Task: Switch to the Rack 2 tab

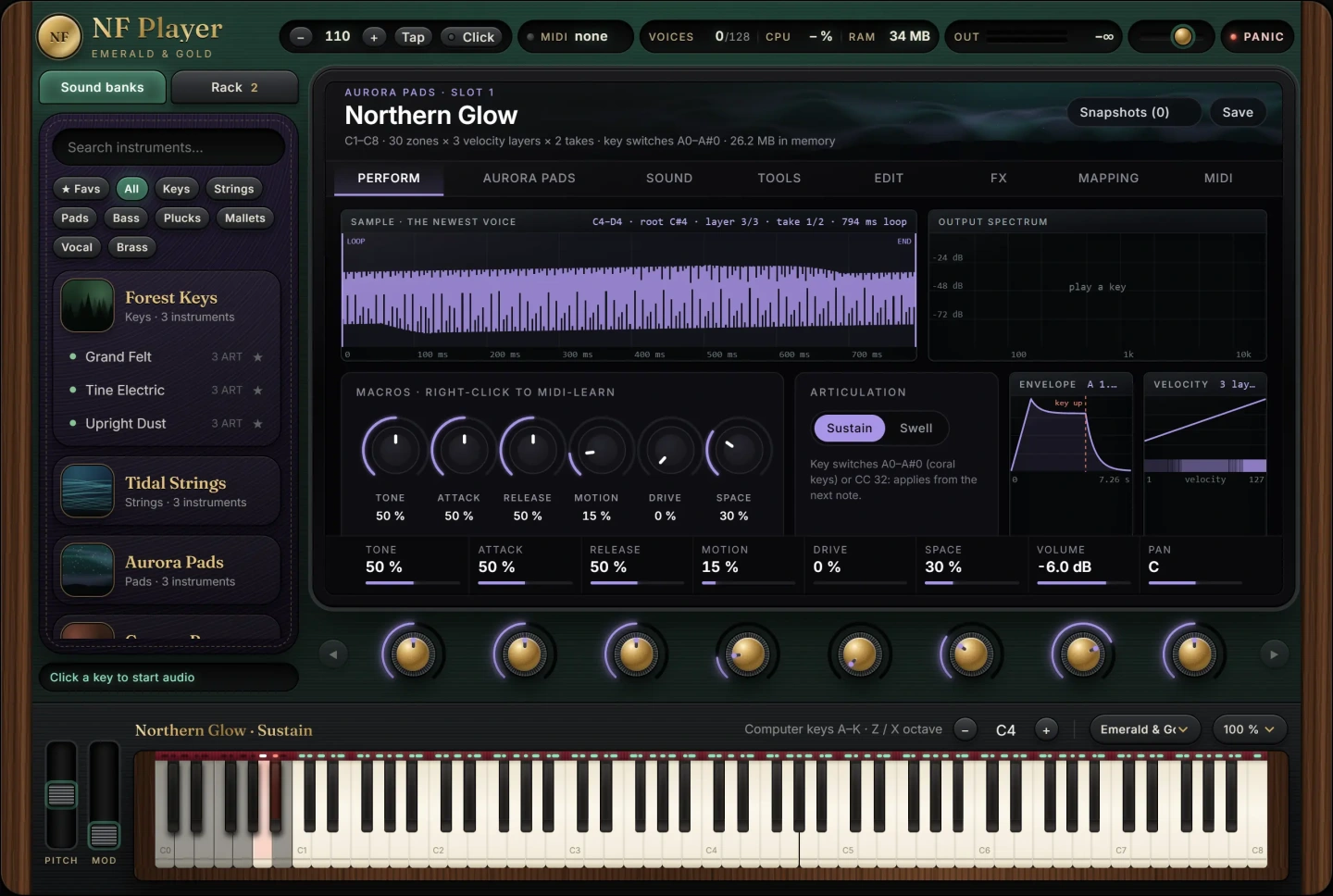Action: 234,87
